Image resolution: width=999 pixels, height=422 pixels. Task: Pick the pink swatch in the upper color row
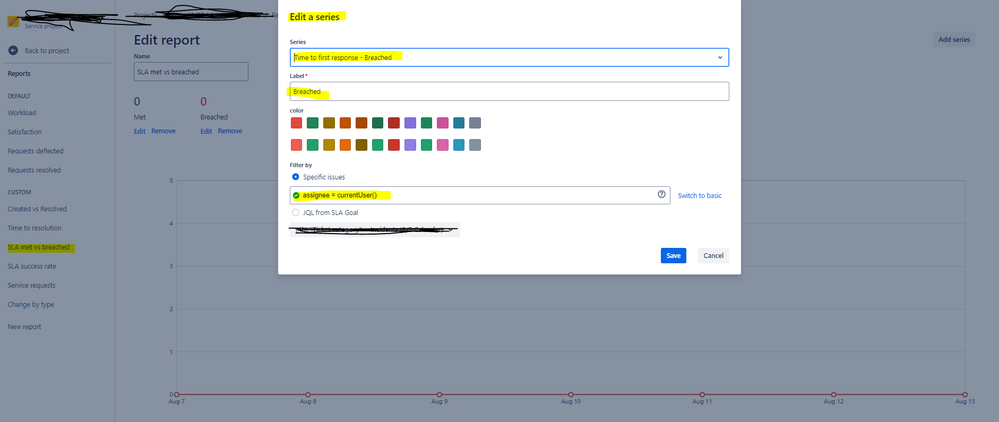(443, 122)
